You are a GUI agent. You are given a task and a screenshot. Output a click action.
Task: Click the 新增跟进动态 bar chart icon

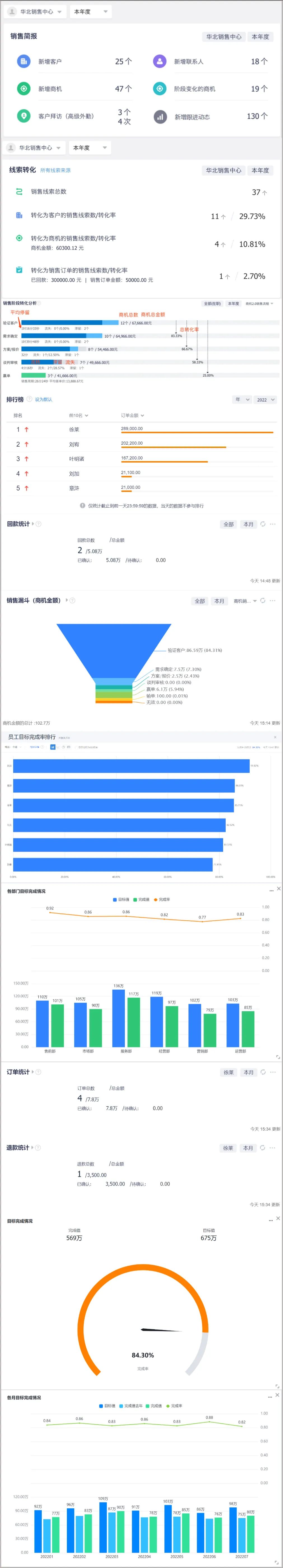coord(160,116)
